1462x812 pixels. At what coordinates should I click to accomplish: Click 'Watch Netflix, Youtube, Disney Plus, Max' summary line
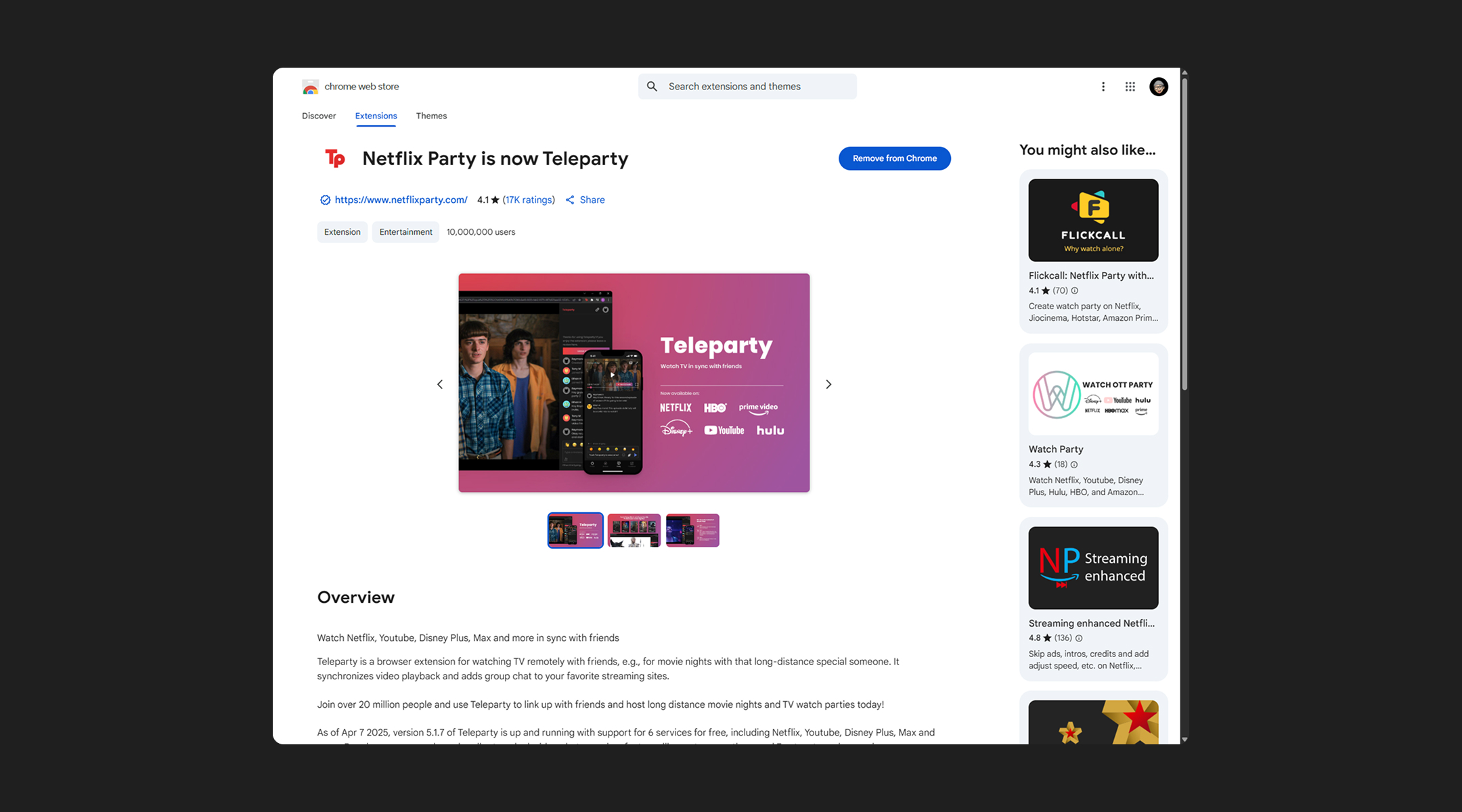point(468,638)
